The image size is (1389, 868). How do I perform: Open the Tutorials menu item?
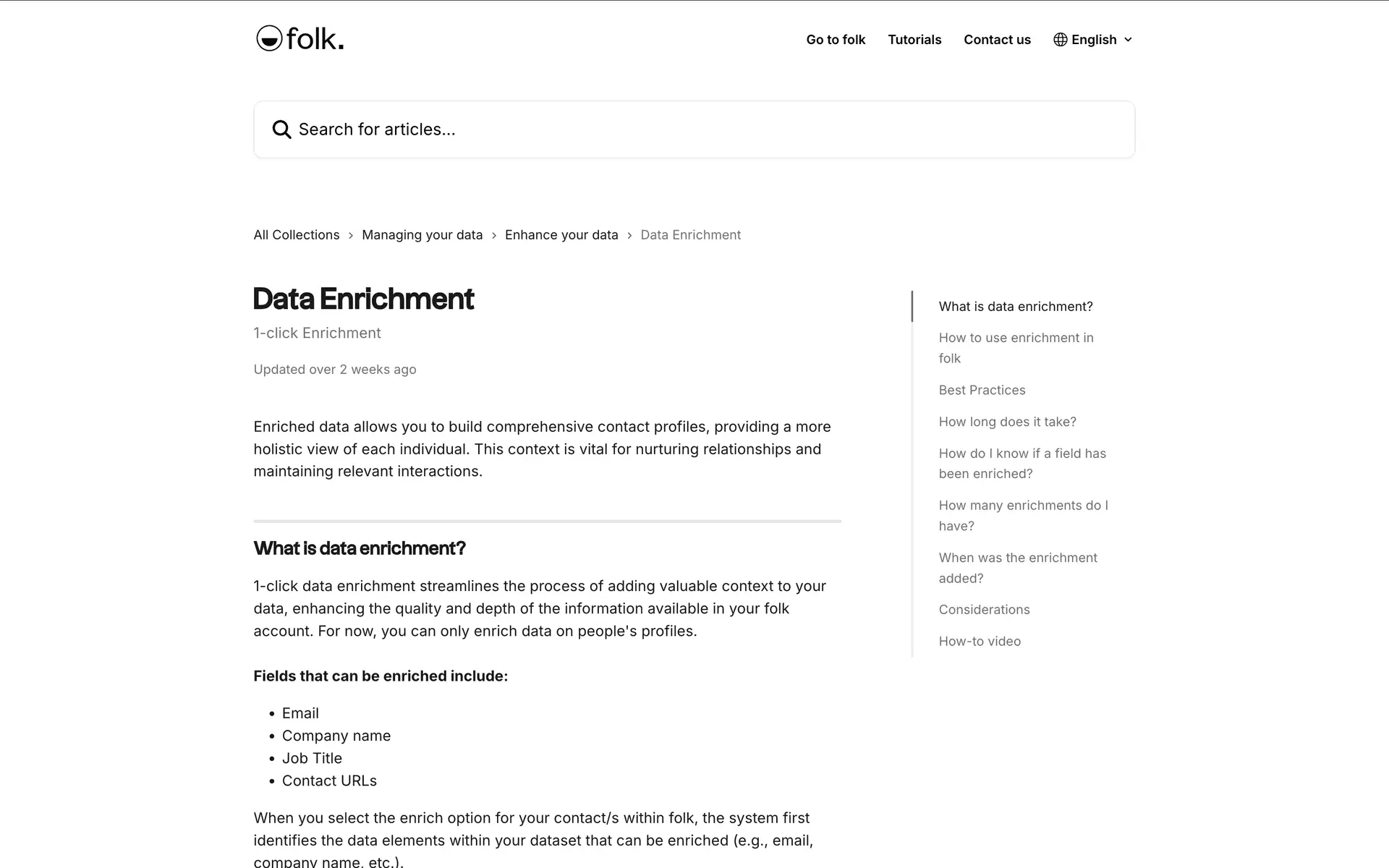(x=914, y=40)
